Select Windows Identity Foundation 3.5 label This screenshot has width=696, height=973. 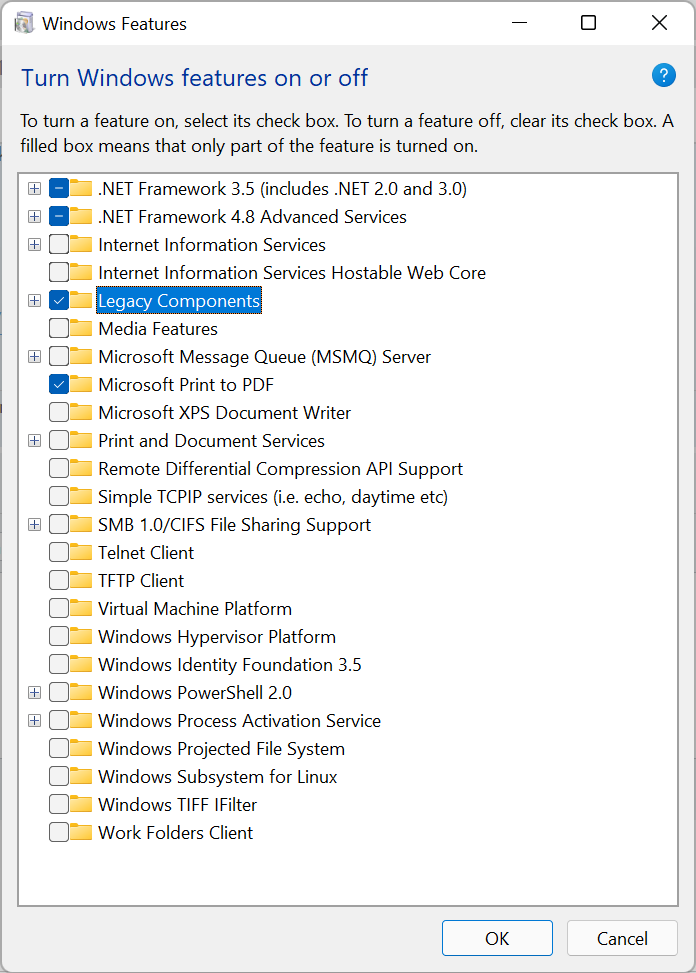(x=230, y=665)
